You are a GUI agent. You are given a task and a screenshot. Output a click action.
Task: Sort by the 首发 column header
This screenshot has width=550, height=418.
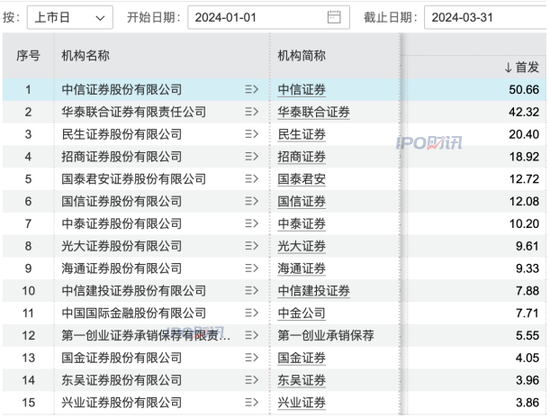tap(522, 67)
